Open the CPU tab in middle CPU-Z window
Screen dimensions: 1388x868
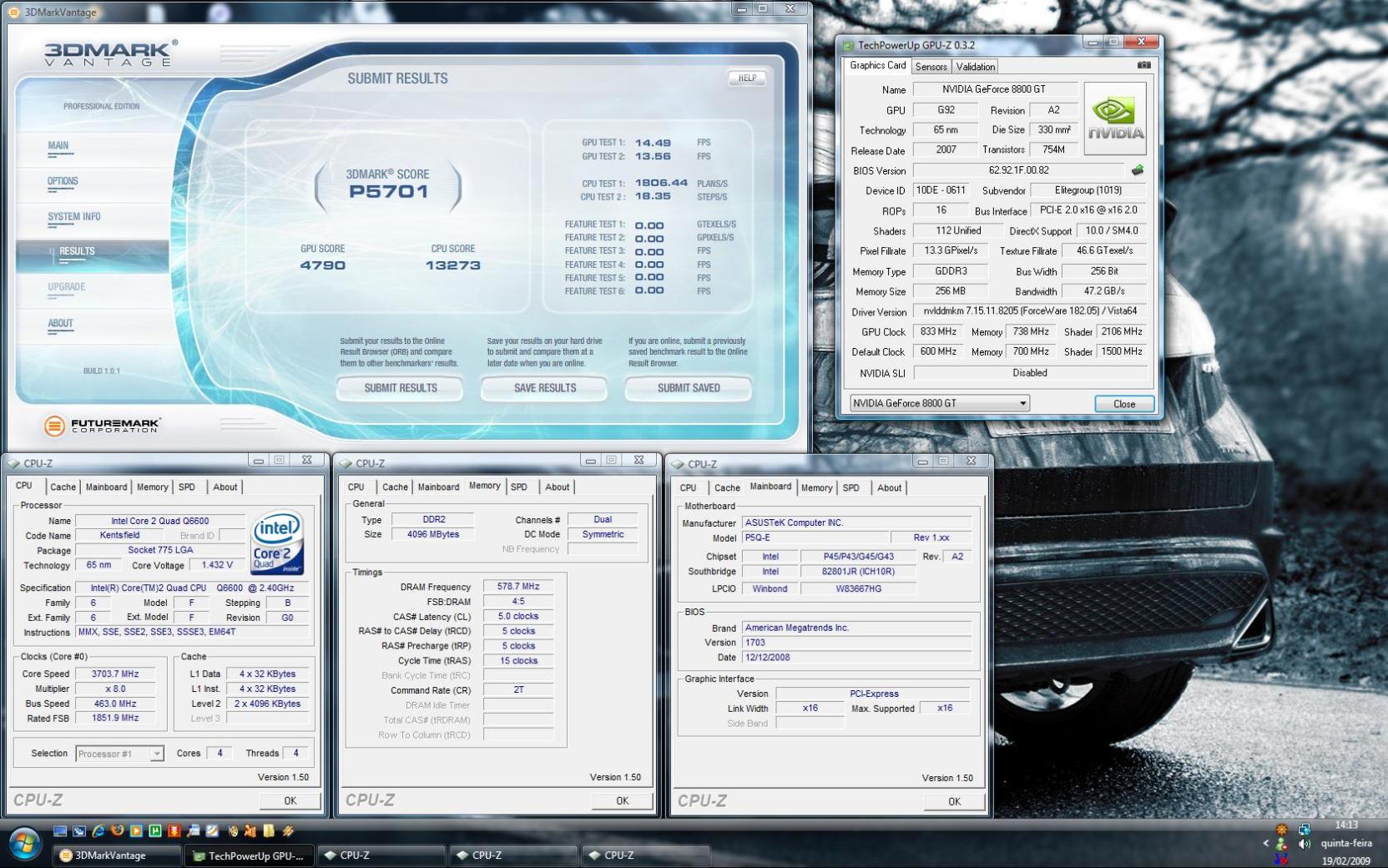356,487
